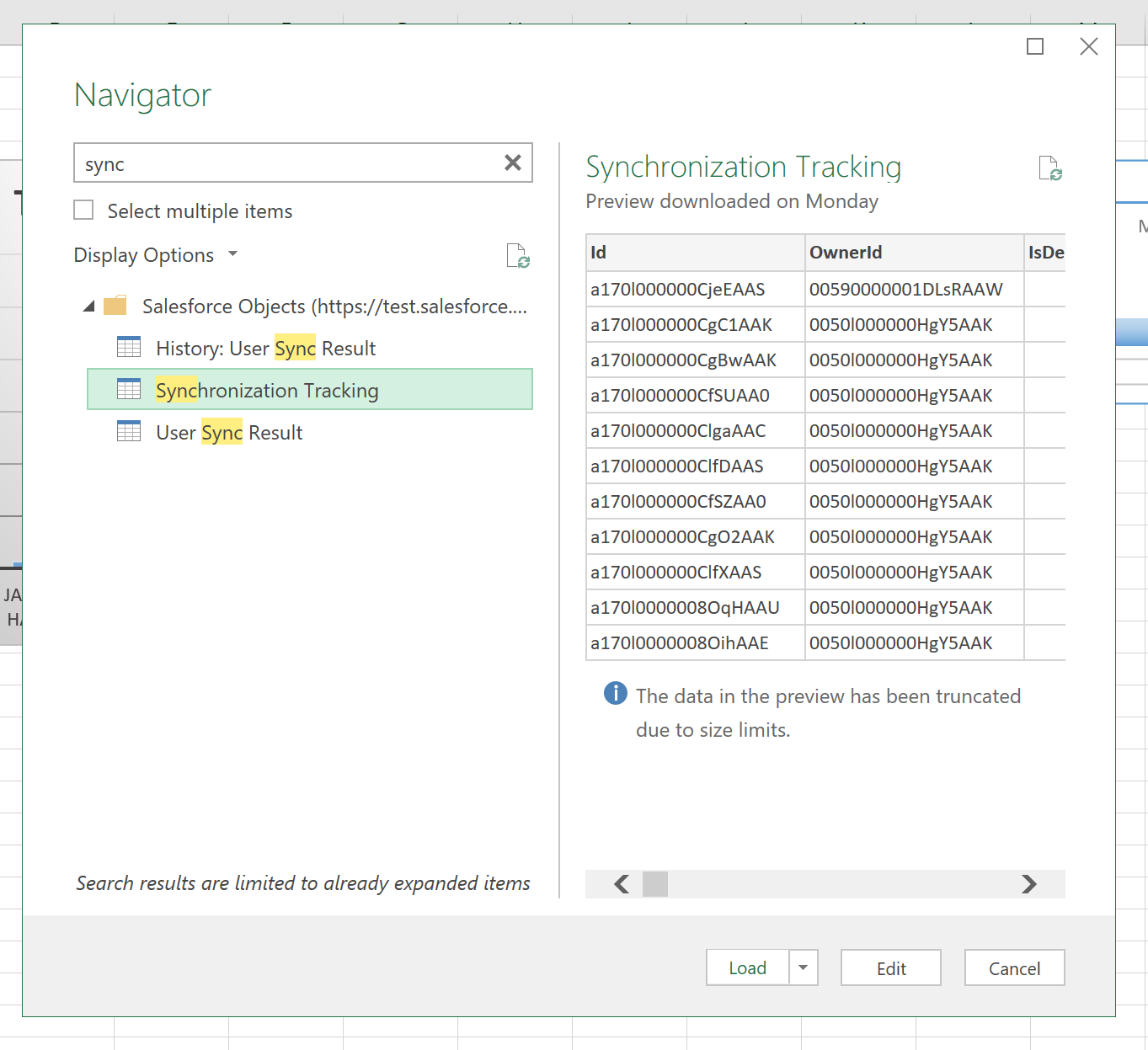Click preview scrollbar right arrow
This screenshot has width=1148, height=1050.
pyautogui.click(x=1028, y=884)
